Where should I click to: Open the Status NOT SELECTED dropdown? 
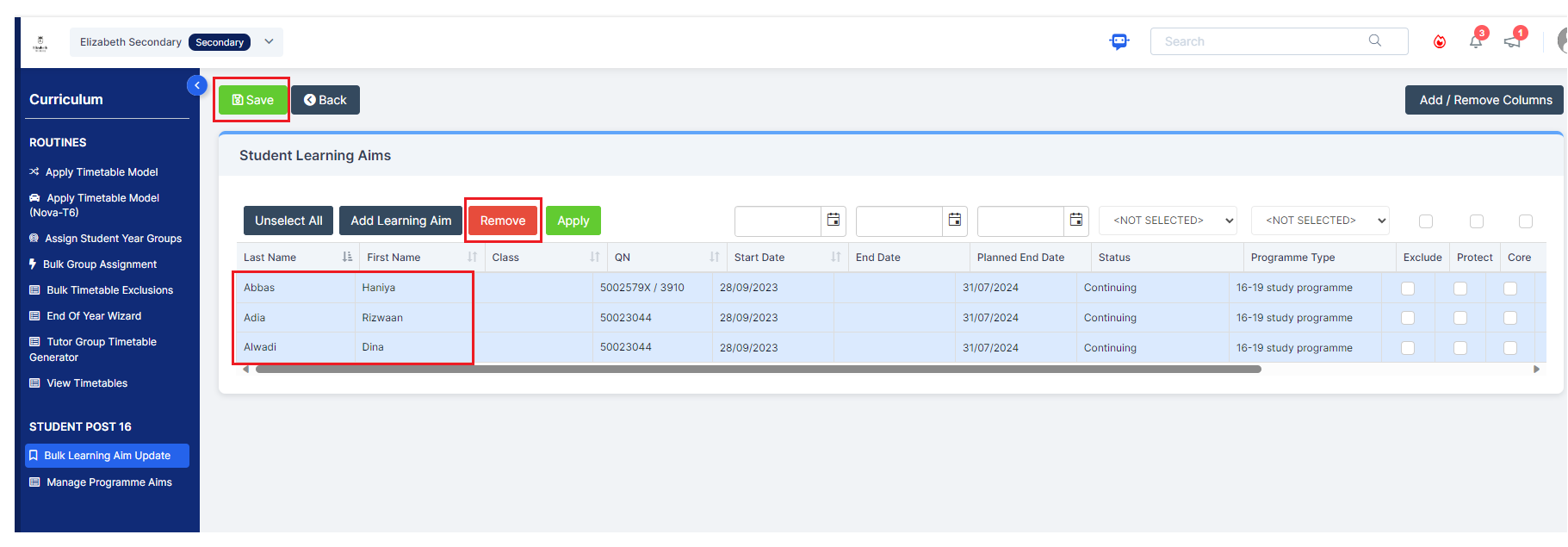tap(1168, 221)
